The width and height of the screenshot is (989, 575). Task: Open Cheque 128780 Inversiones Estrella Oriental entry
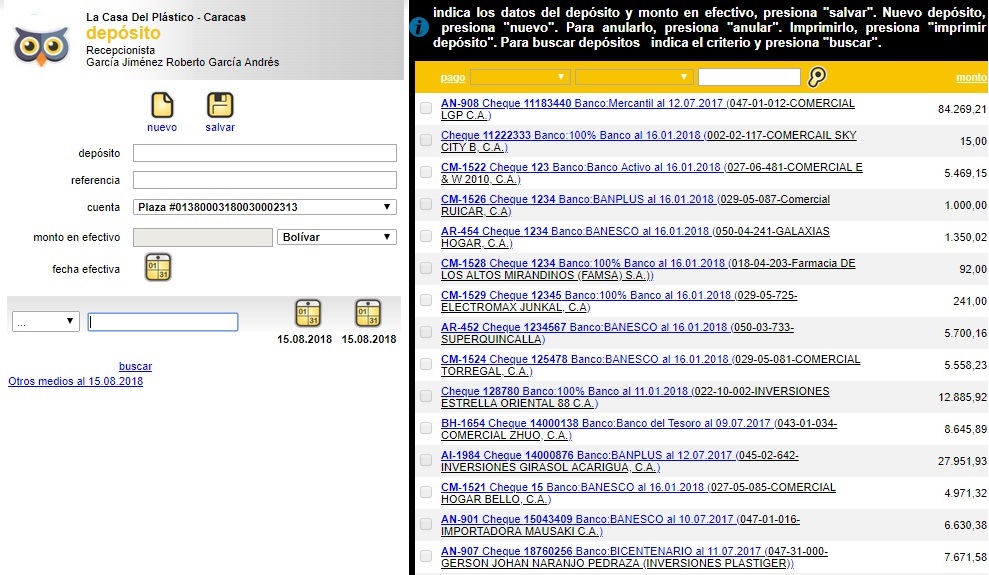click(635, 397)
